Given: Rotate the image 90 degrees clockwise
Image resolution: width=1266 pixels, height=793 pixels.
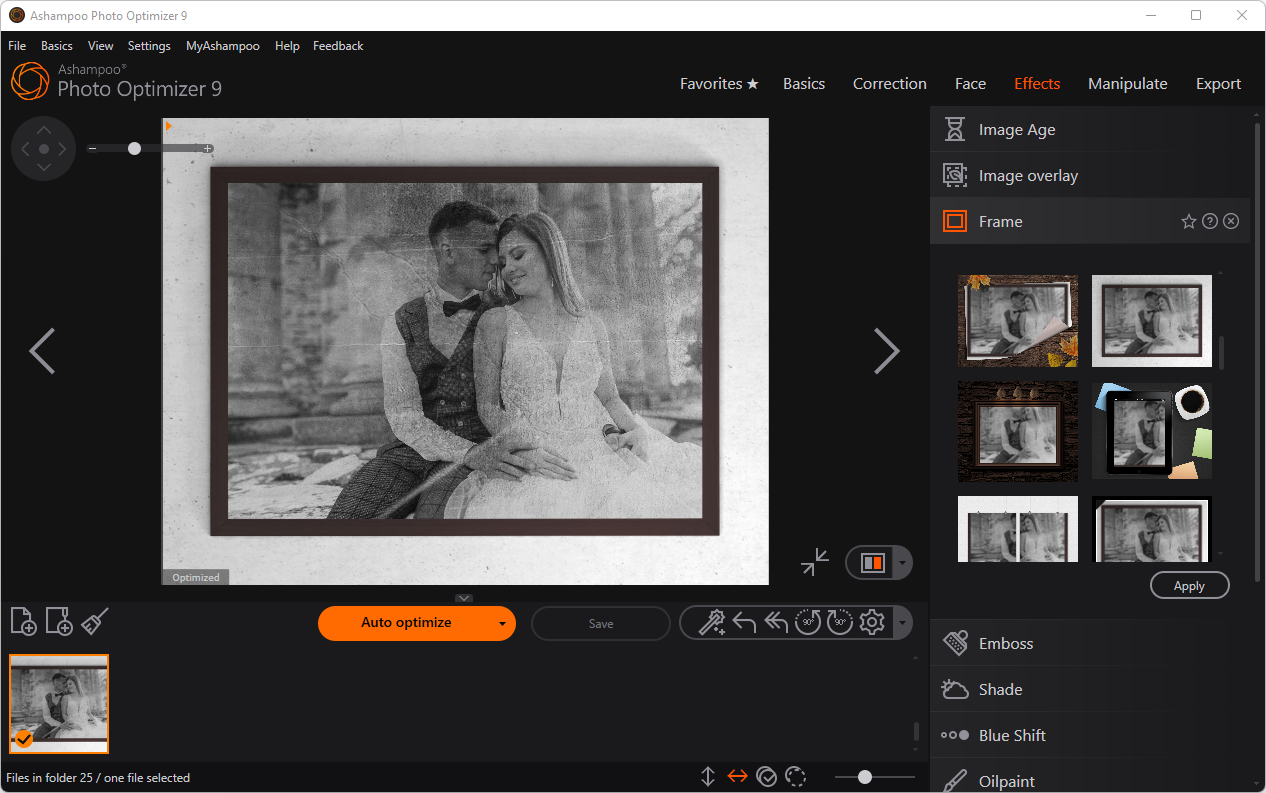Looking at the screenshot, I should (840, 622).
